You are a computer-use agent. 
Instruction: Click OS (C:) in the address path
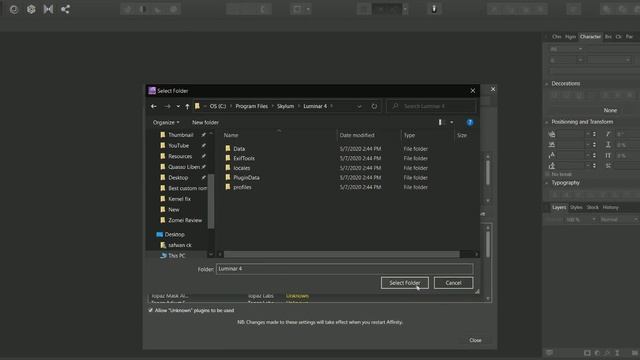[218, 106]
